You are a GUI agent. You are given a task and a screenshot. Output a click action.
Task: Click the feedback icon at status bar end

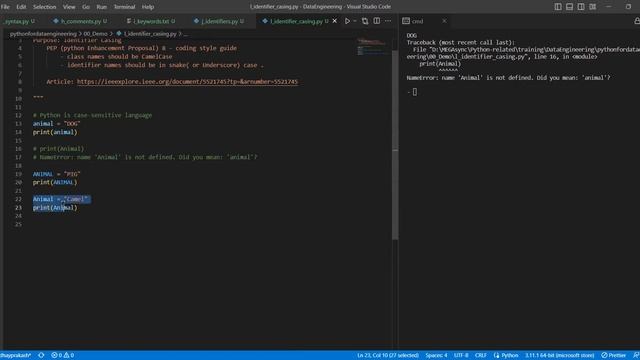point(636,356)
